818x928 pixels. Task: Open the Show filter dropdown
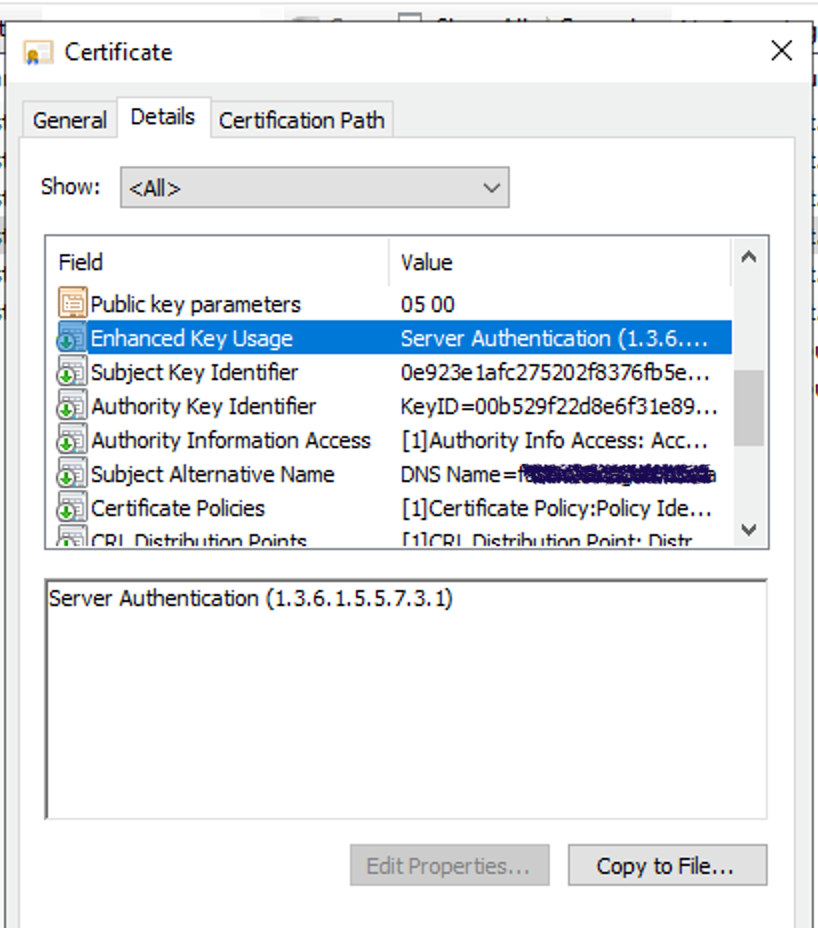314,188
